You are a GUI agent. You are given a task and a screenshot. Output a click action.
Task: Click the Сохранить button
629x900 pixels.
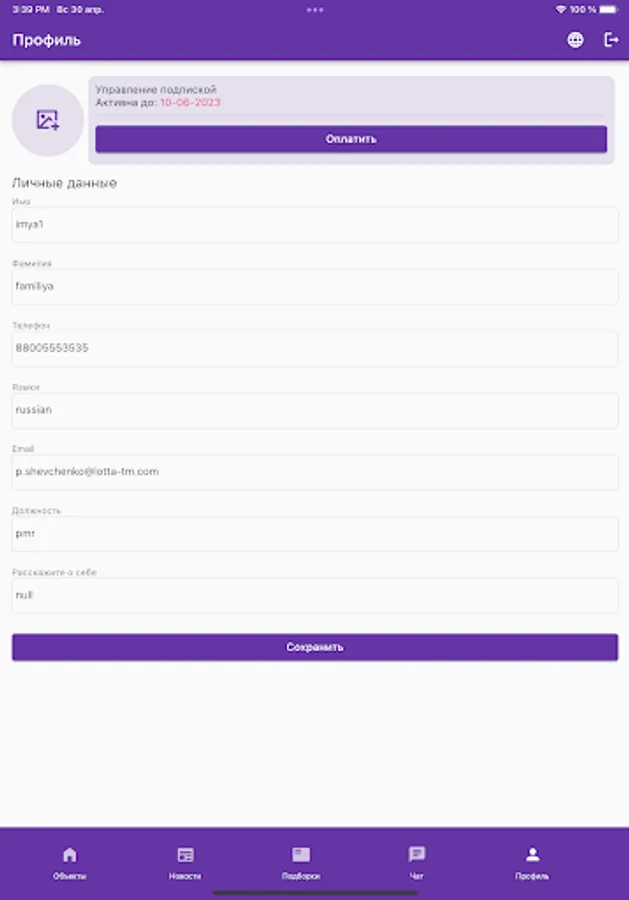click(x=314, y=647)
